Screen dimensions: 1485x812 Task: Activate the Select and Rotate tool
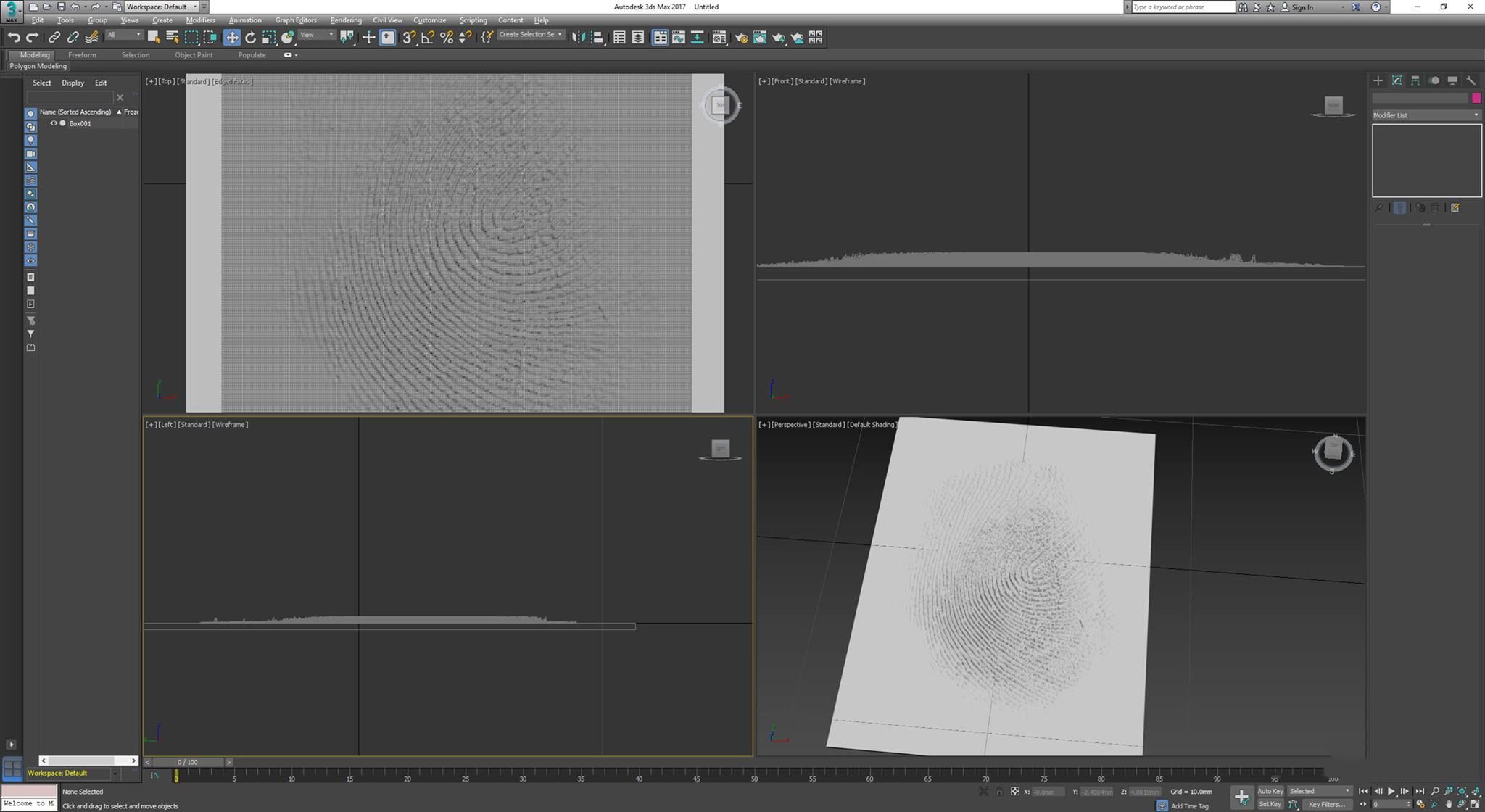click(x=250, y=37)
